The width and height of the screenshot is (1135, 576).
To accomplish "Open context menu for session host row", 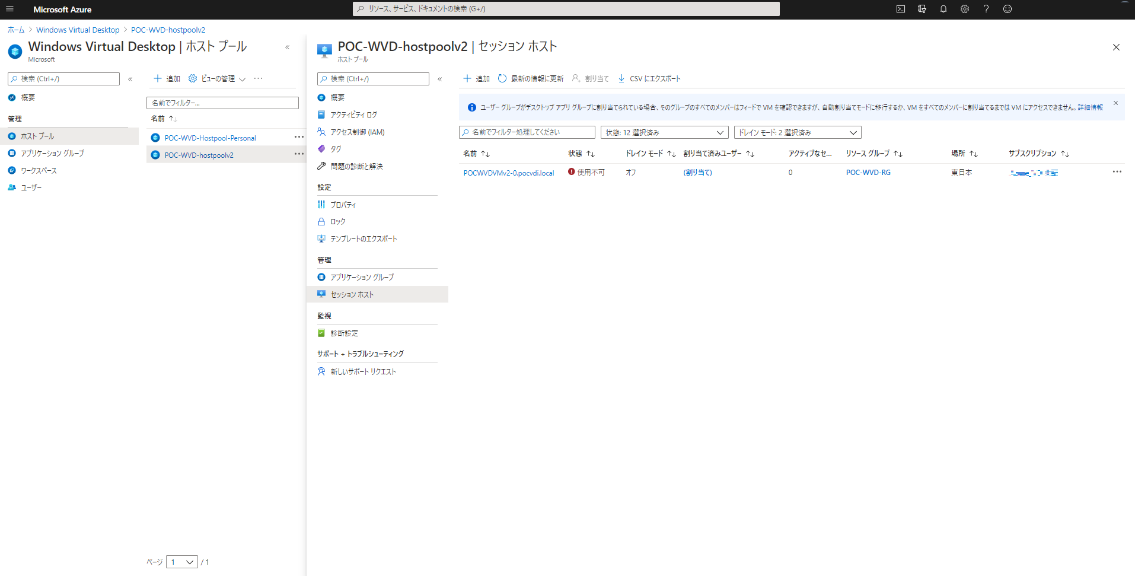I will (1117, 172).
